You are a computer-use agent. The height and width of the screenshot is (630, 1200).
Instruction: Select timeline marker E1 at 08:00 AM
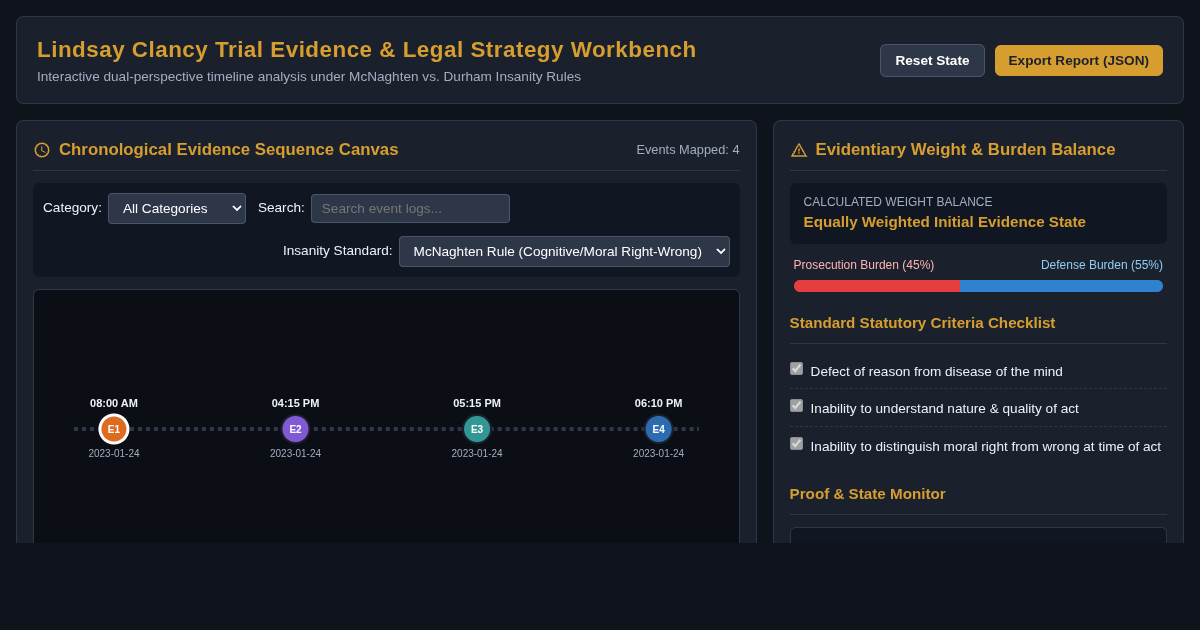(x=114, y=429)
